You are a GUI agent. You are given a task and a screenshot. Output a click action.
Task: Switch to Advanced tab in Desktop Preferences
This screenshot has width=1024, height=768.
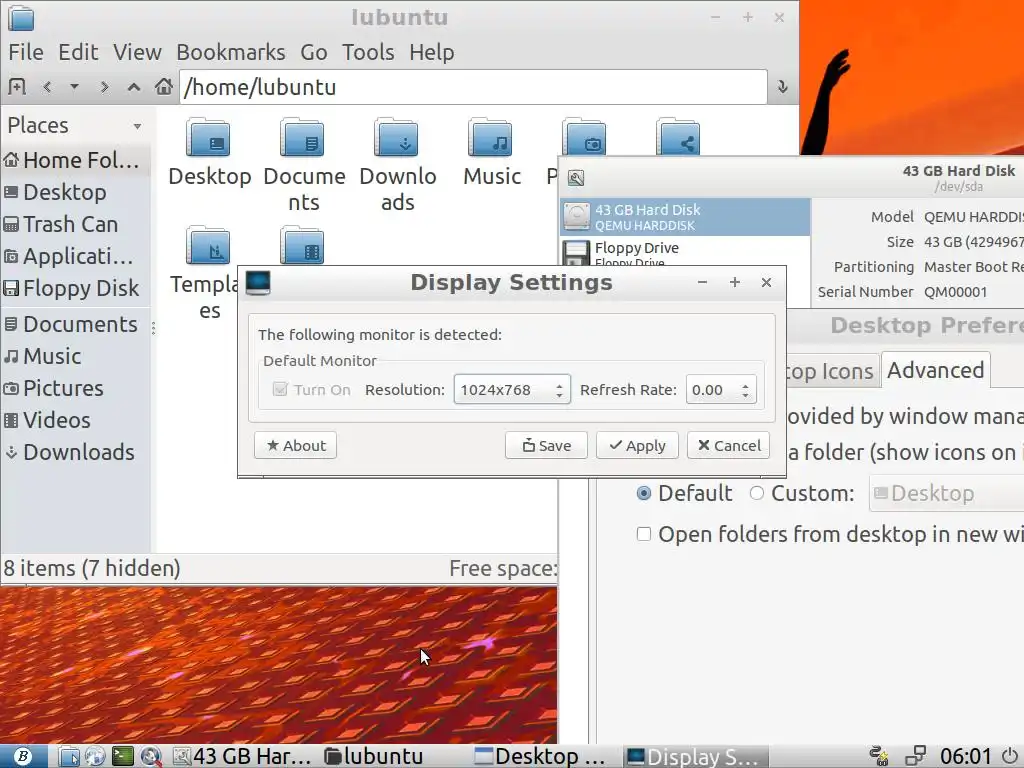click(935, 370)
